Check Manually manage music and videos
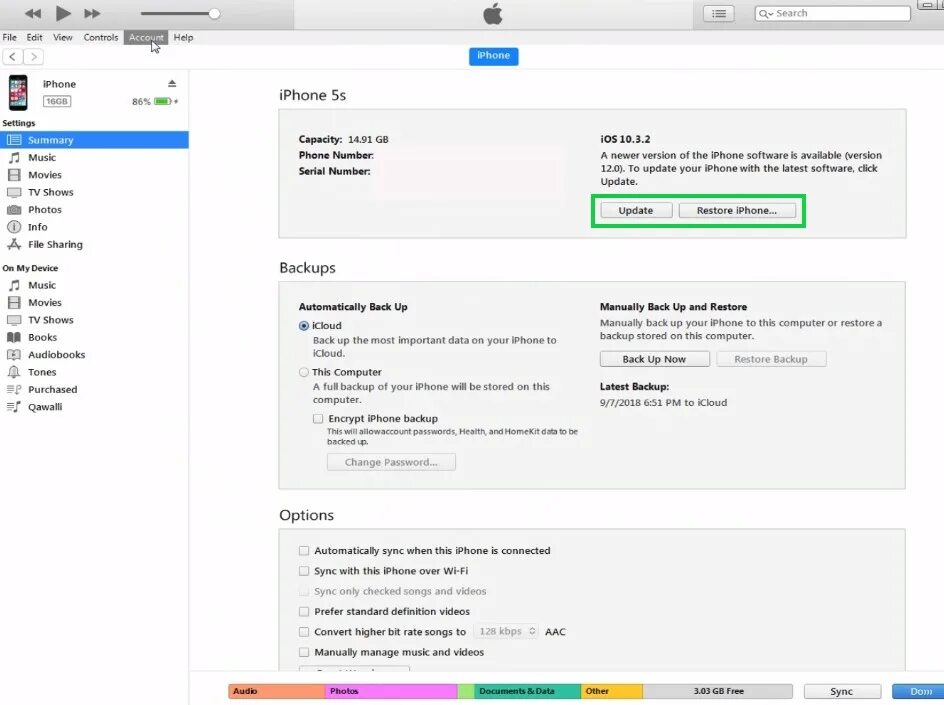Image resolution: width=944 pixels, height=705 pixels. click(x=304, y=652)
